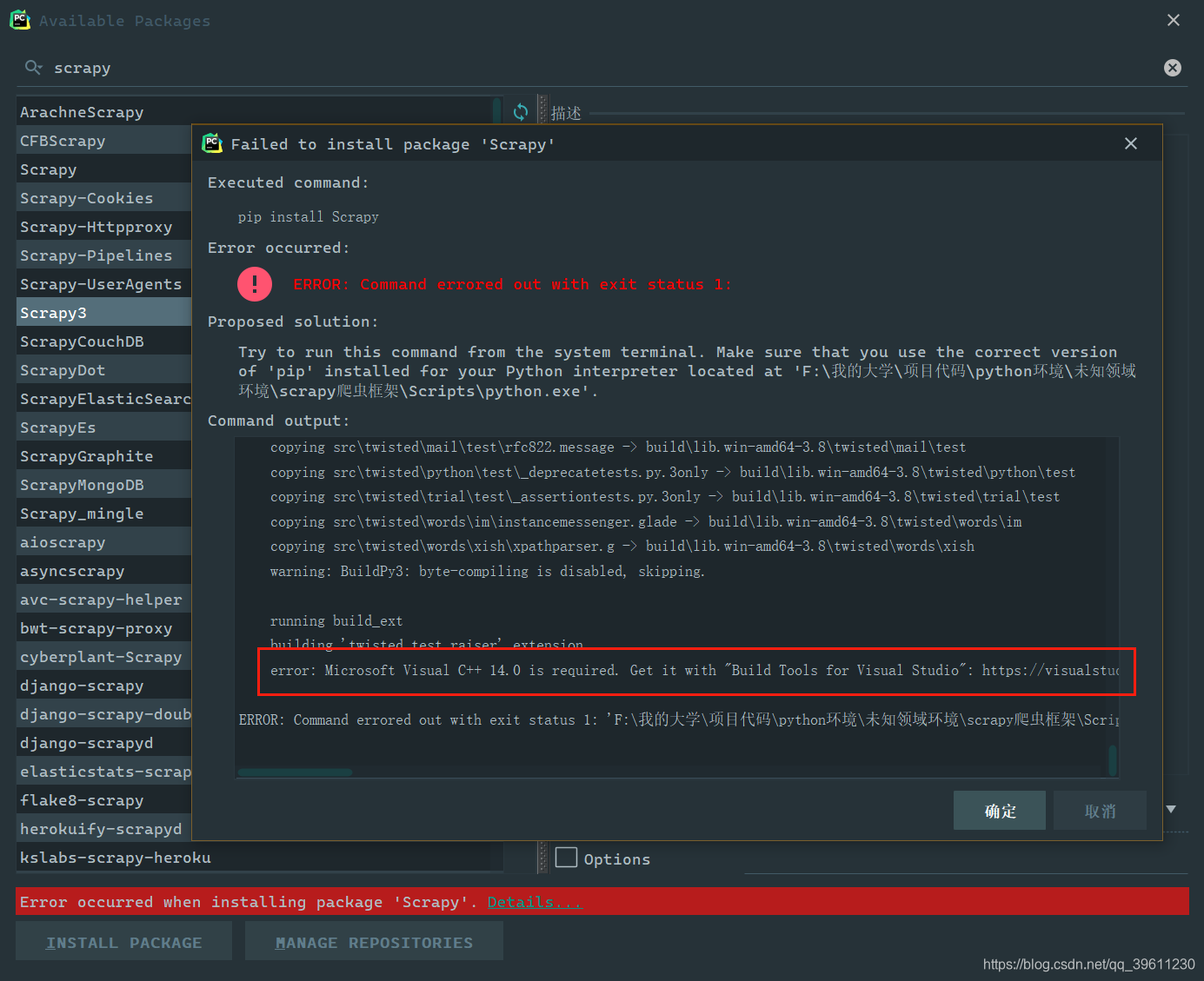Select cyberplant-Scrapy package
The image size is (1204, 981).
click(x=104, y=656)
